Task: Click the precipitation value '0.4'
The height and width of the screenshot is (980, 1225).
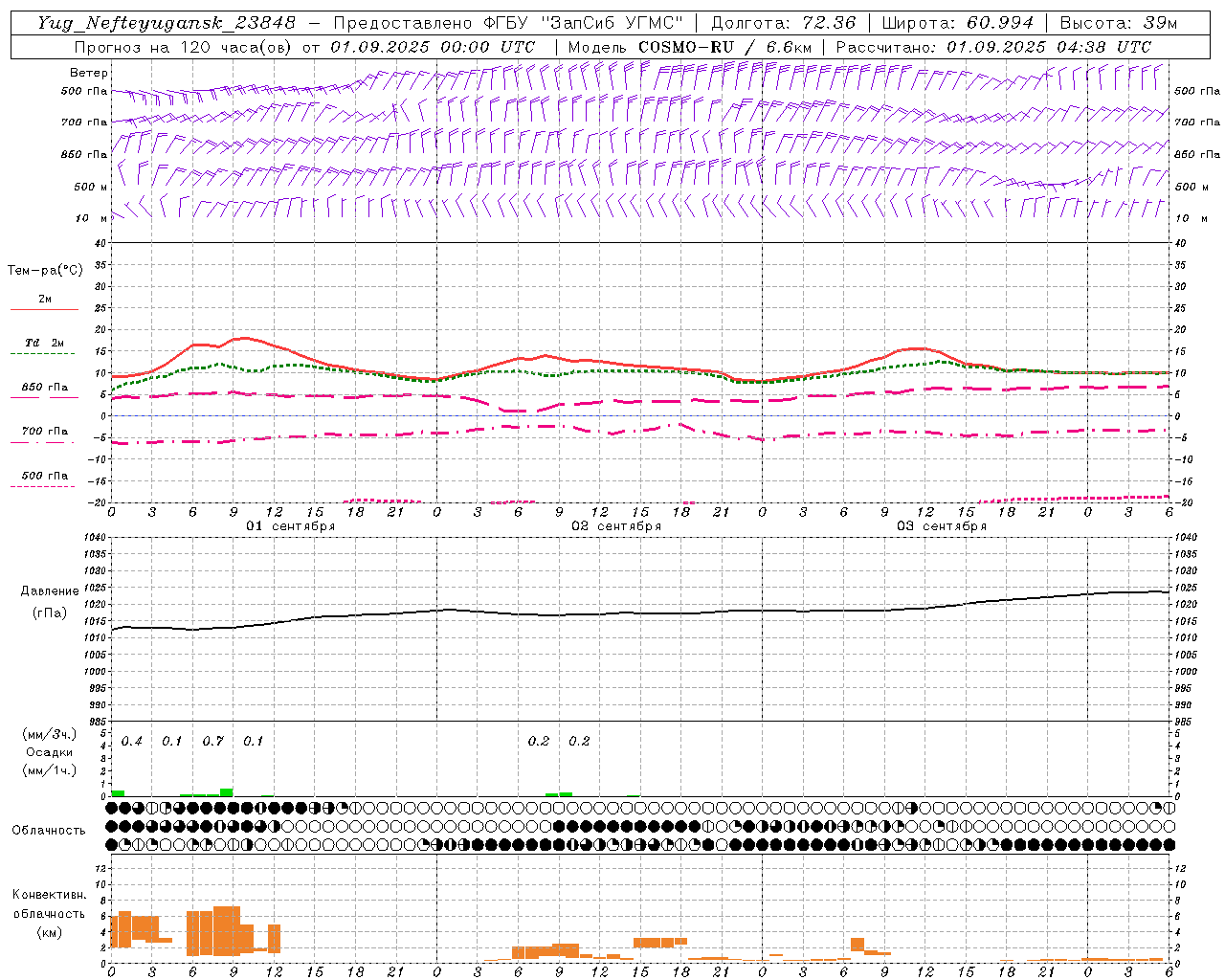Action: [132, 742]
